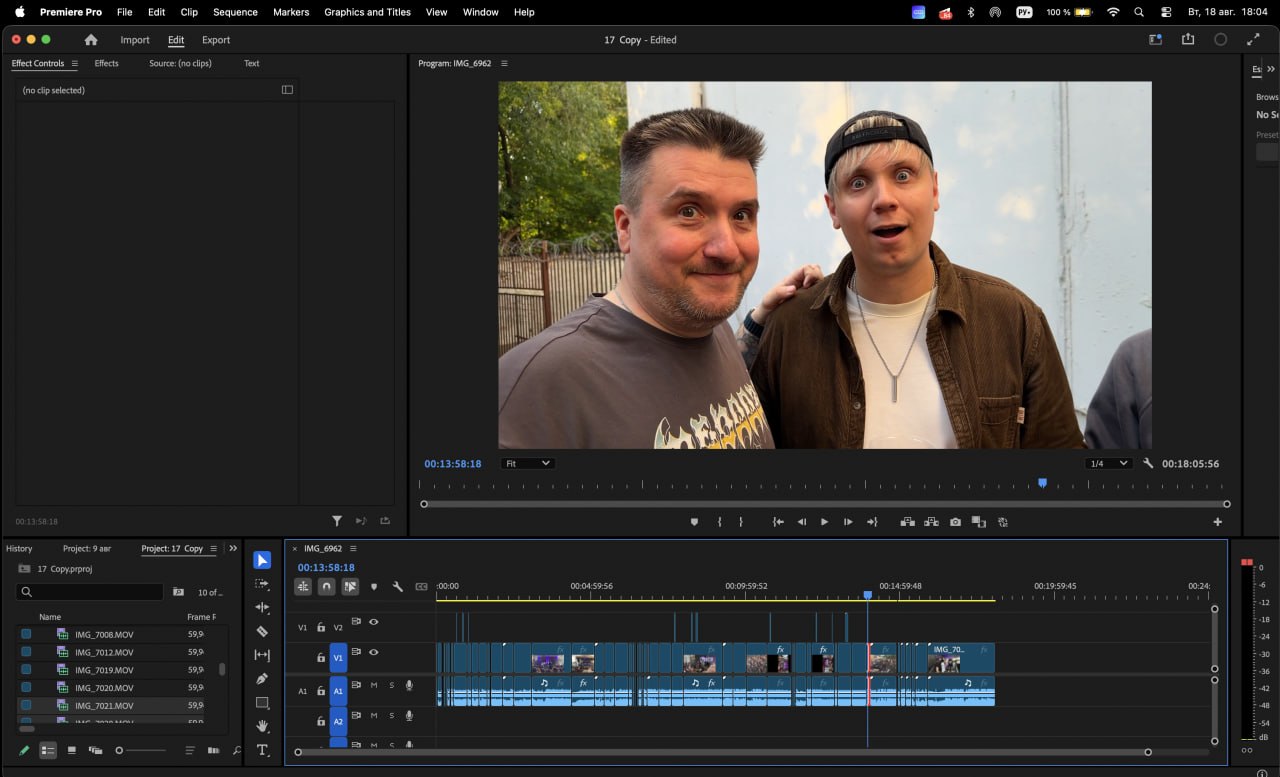Image resolution: width=1280 pixels, height=777 pixels.
Task: Open sort icons menu in project panel
Action: (190, 750)
